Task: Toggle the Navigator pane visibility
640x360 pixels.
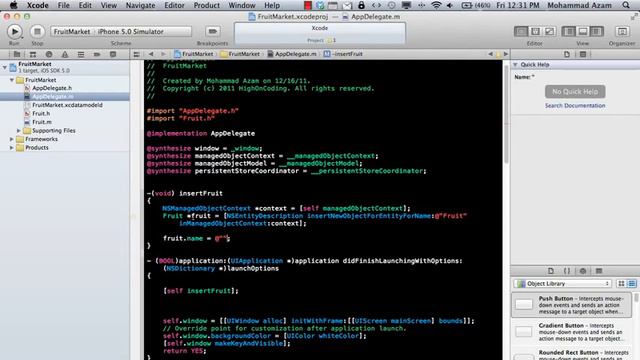Action: (x=569, y=31)
